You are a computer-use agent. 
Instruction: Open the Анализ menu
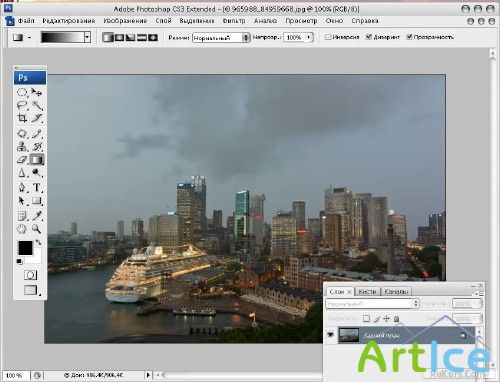coord(265,21)
